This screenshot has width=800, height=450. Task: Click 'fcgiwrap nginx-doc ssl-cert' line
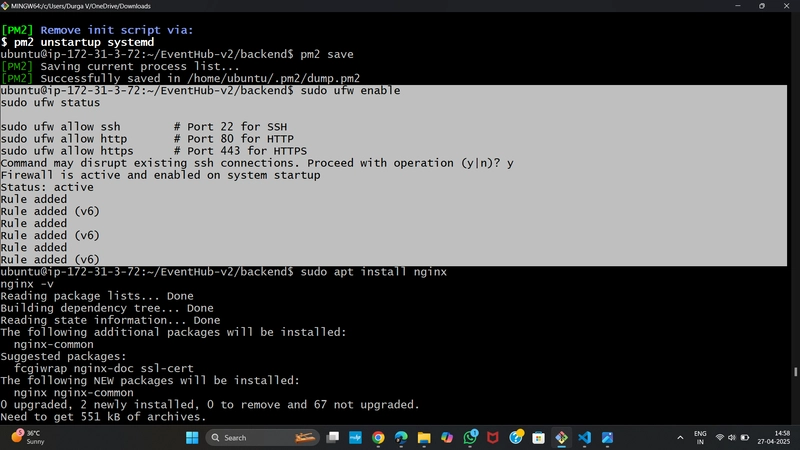(x=104, y=368)
